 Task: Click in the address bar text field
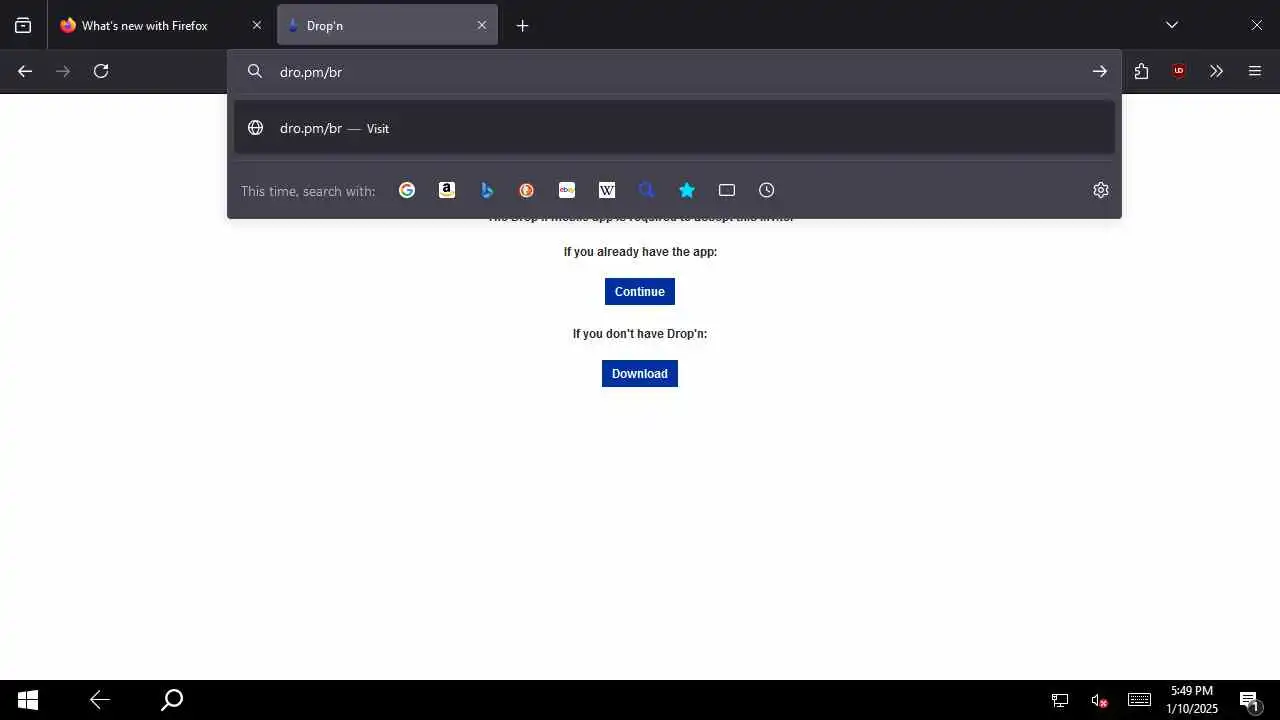tap(675, 72)
